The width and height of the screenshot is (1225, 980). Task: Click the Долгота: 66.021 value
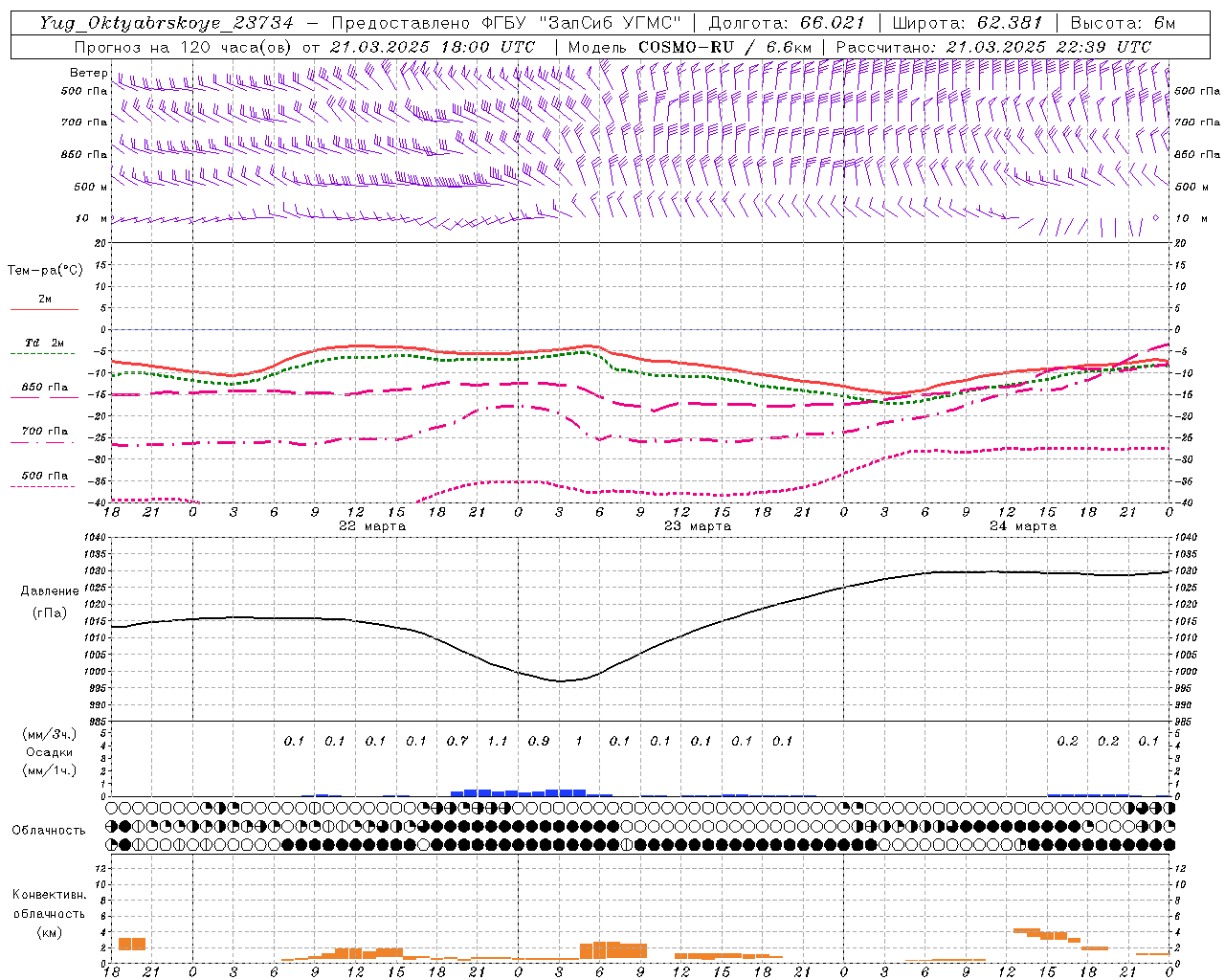point(787,23)
